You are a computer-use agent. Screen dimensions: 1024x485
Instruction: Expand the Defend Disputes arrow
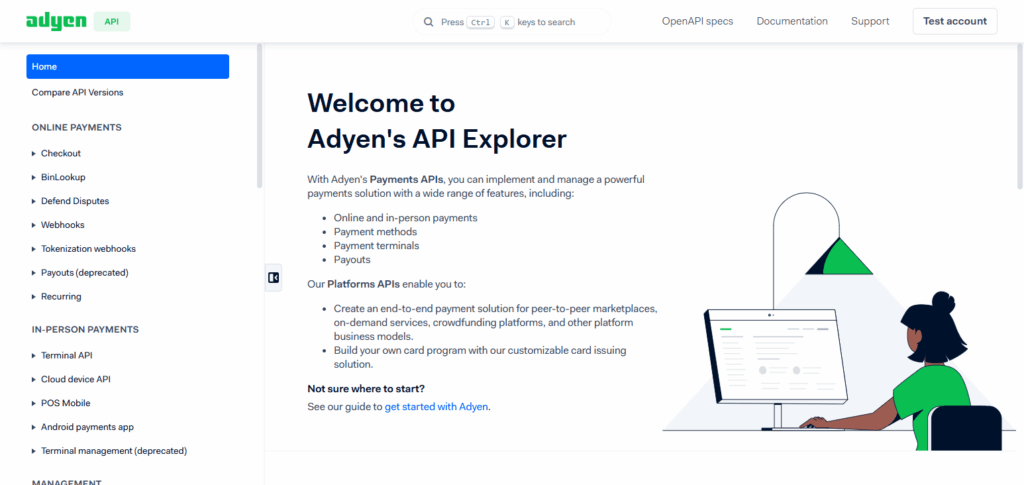(34, 201)
